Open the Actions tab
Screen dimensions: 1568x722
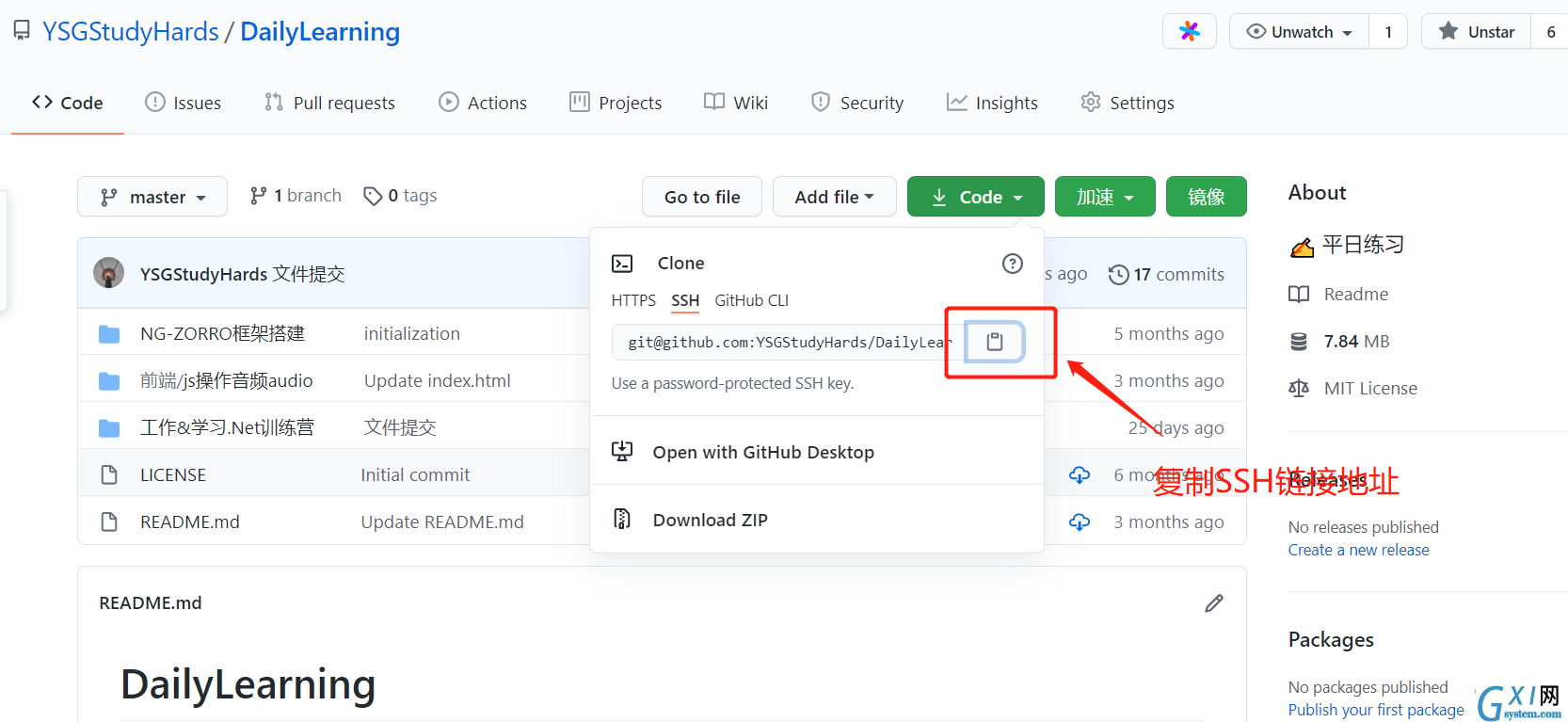pos(483,103)
